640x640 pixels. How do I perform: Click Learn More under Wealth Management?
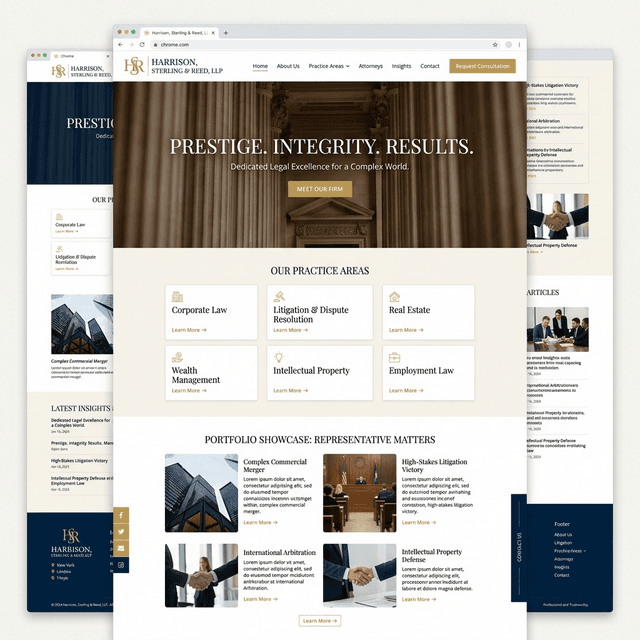(188, 391)
